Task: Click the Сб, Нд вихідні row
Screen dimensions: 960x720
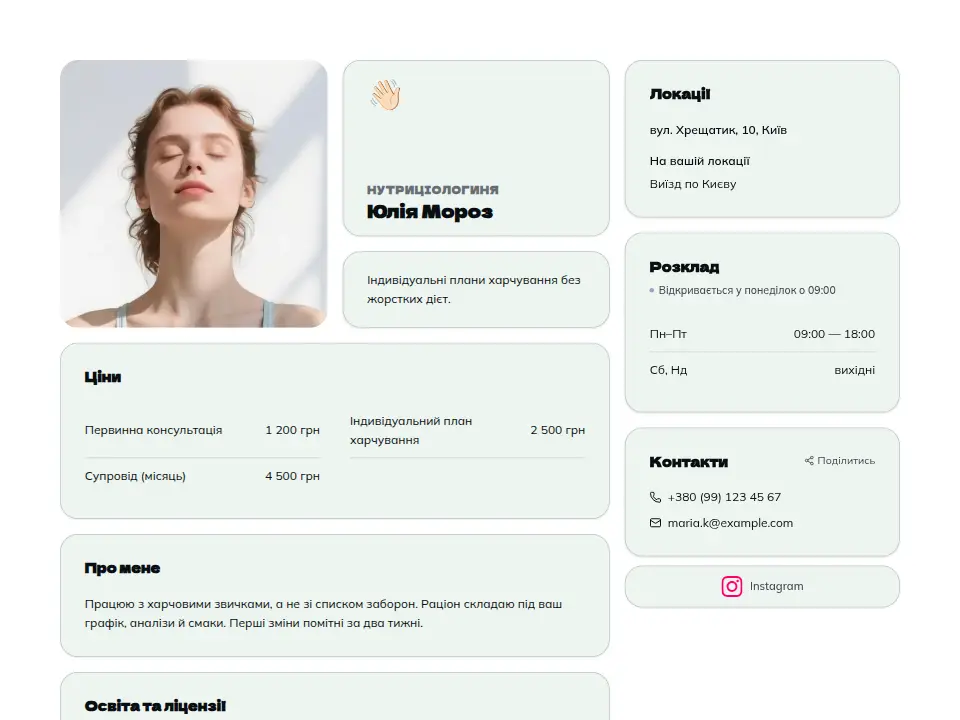Action: click(762, 370)
